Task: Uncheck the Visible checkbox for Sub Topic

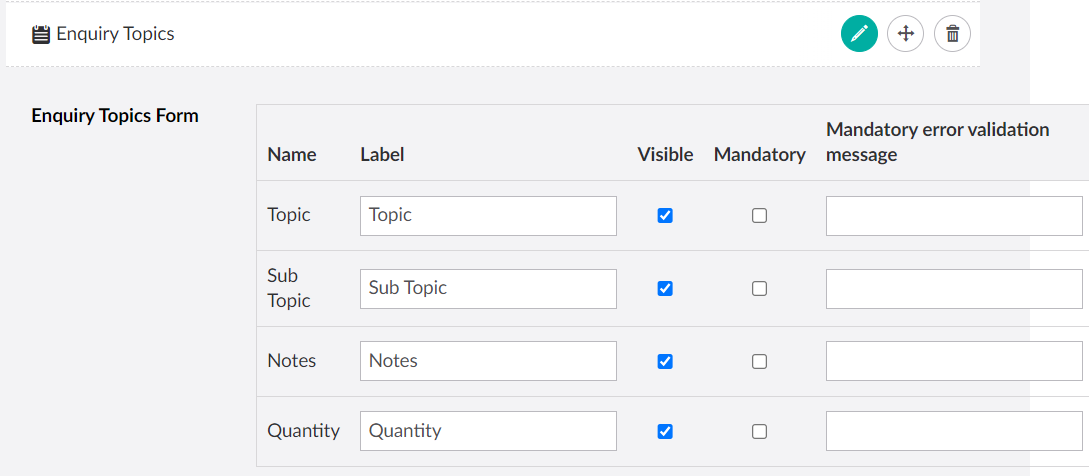Action: (665, 288)
